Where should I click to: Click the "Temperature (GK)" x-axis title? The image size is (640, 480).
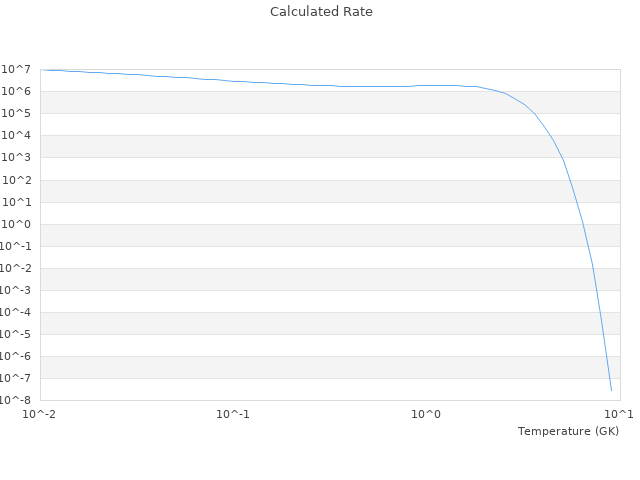coord(568,431)
